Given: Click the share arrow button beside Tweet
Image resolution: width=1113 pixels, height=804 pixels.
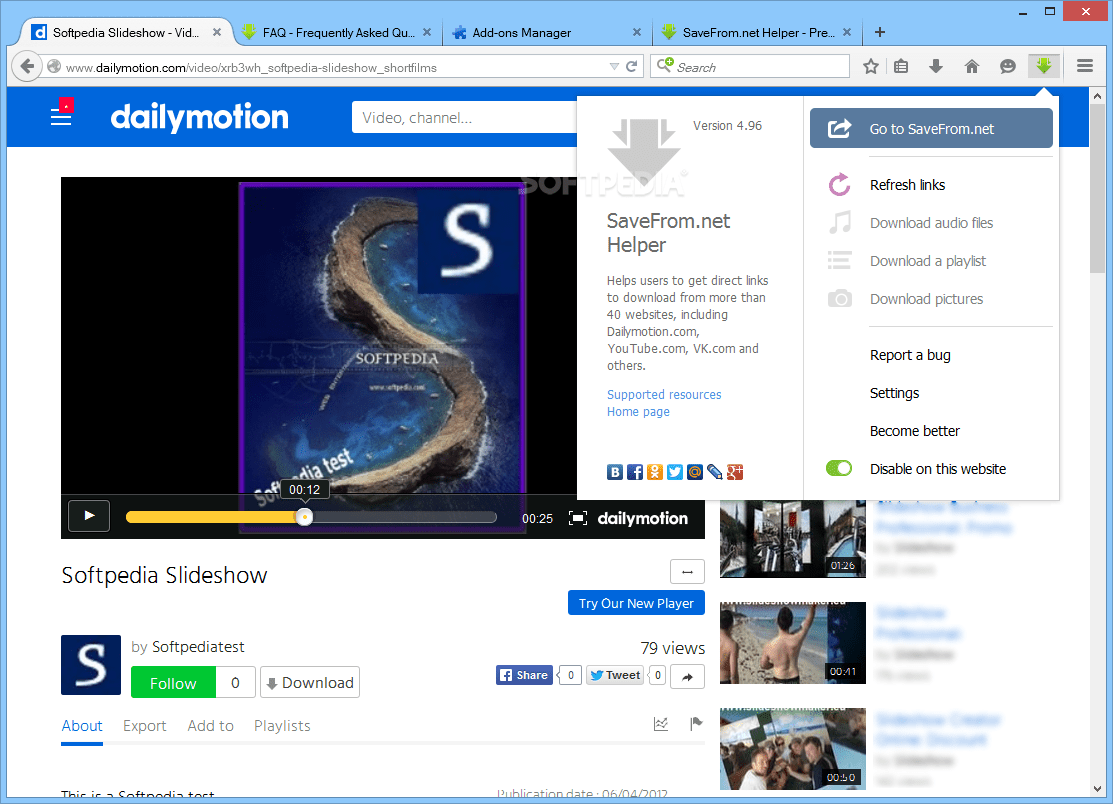Looking at the screenshot, I should point(687,676).
